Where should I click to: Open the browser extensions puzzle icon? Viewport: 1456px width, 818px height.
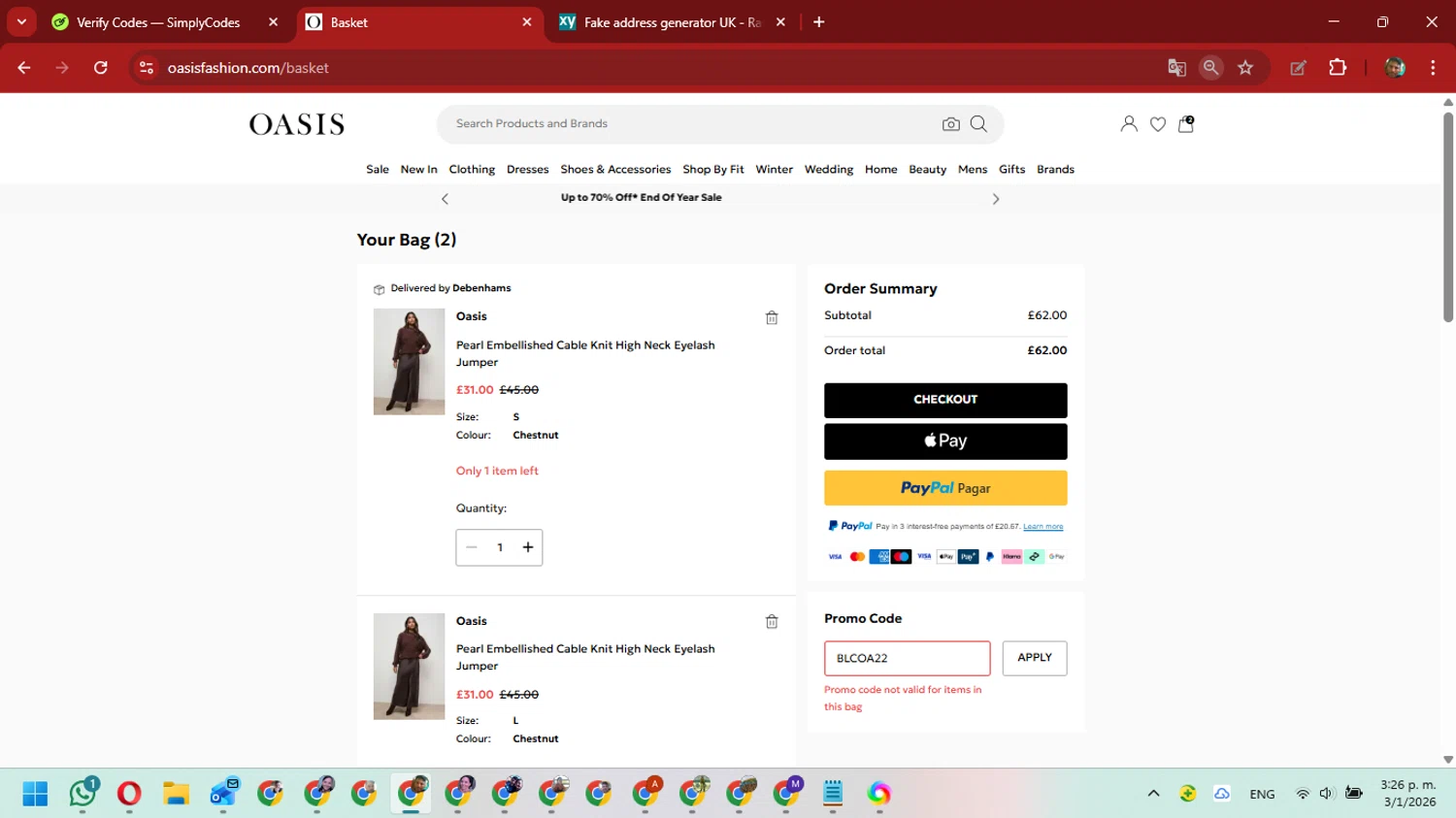click(1338, 68)
